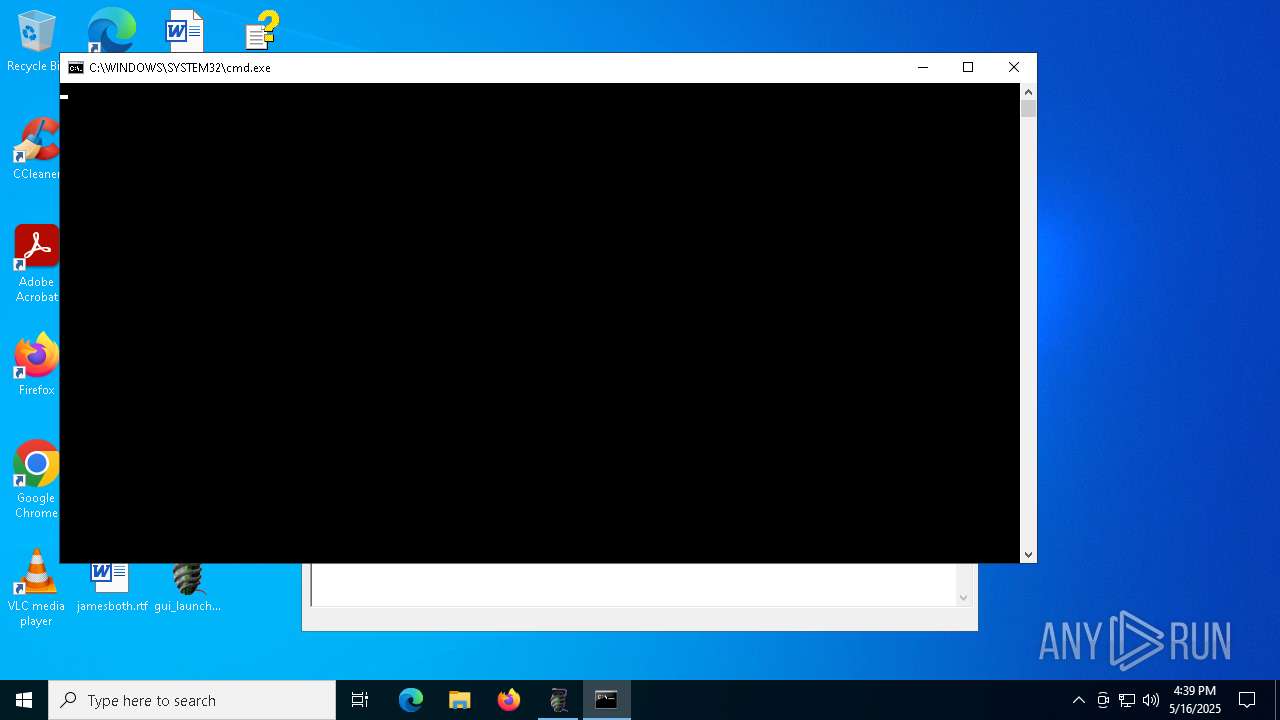Open Task View from the taskbar
This screenshot has height=720, width=1280.
pyautogui.click(x=360, y=700)
